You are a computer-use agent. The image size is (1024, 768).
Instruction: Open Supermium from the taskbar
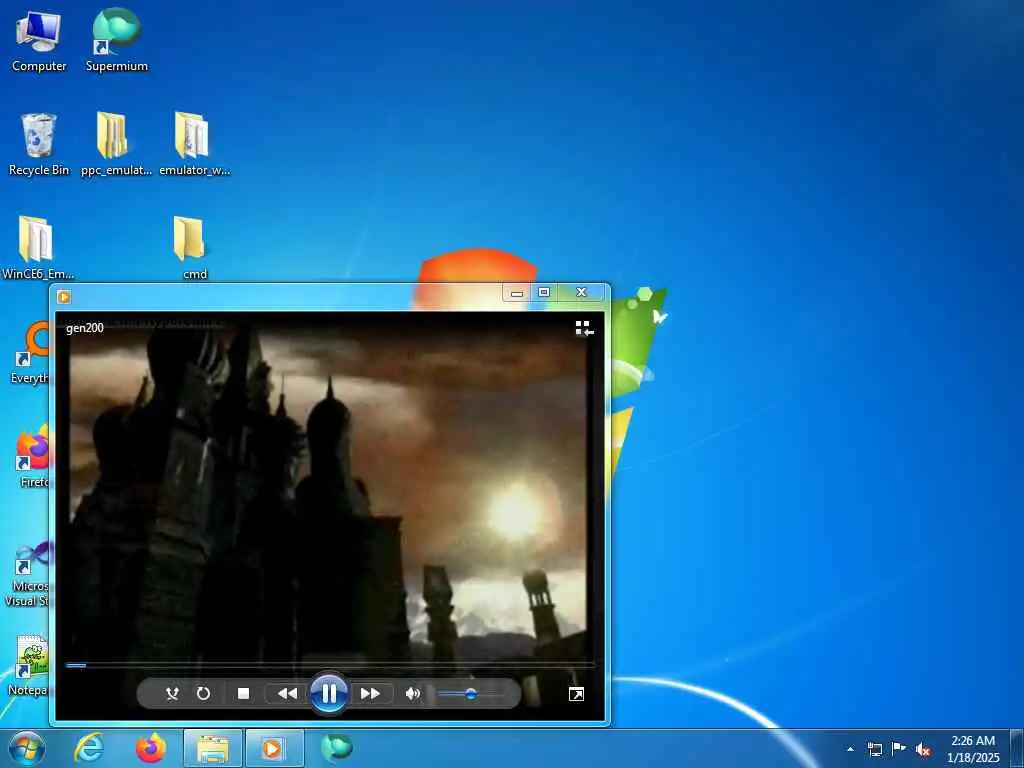pos(336,748)
